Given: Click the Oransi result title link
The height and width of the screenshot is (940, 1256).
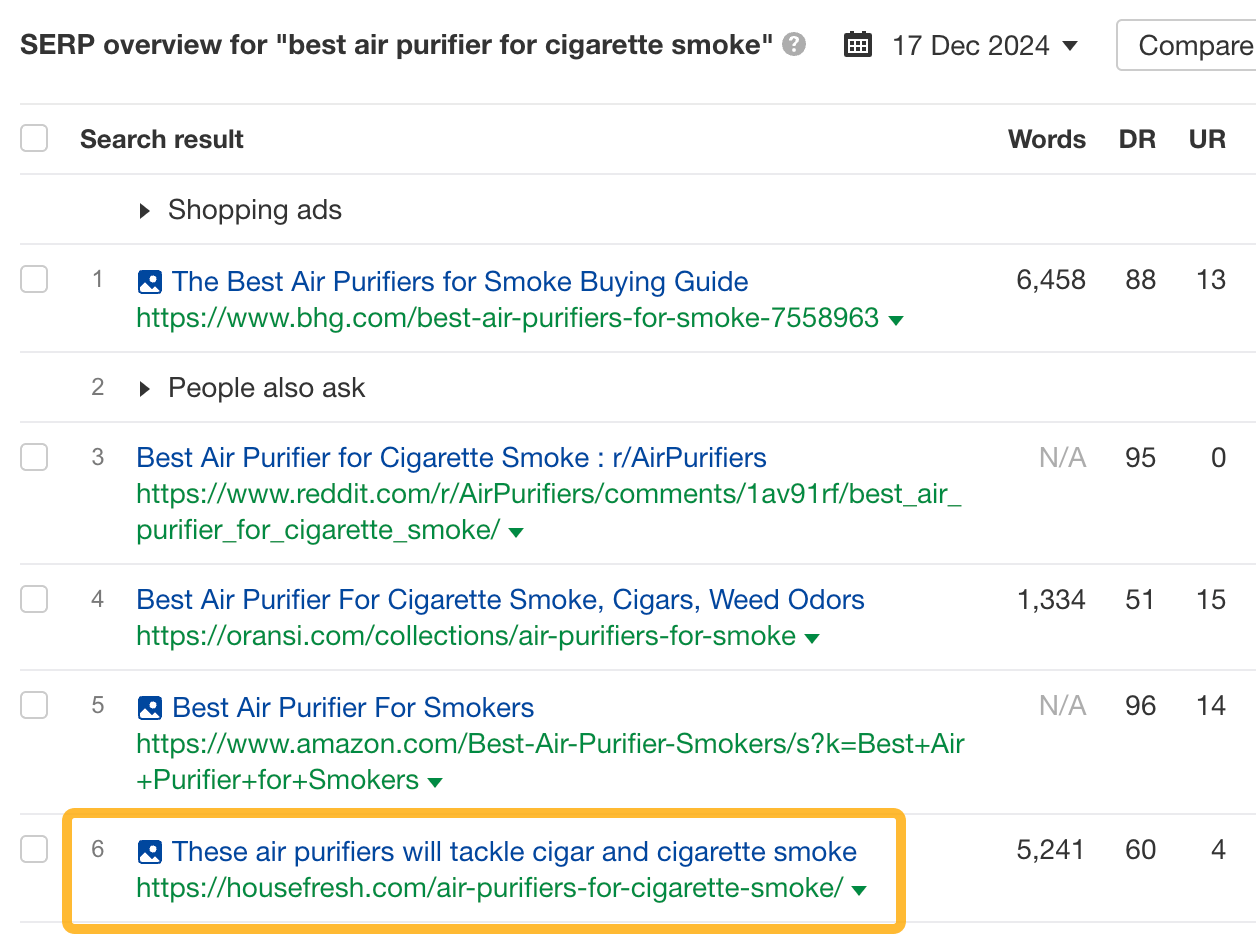Looking at the screenshot, I should [500, 599].
